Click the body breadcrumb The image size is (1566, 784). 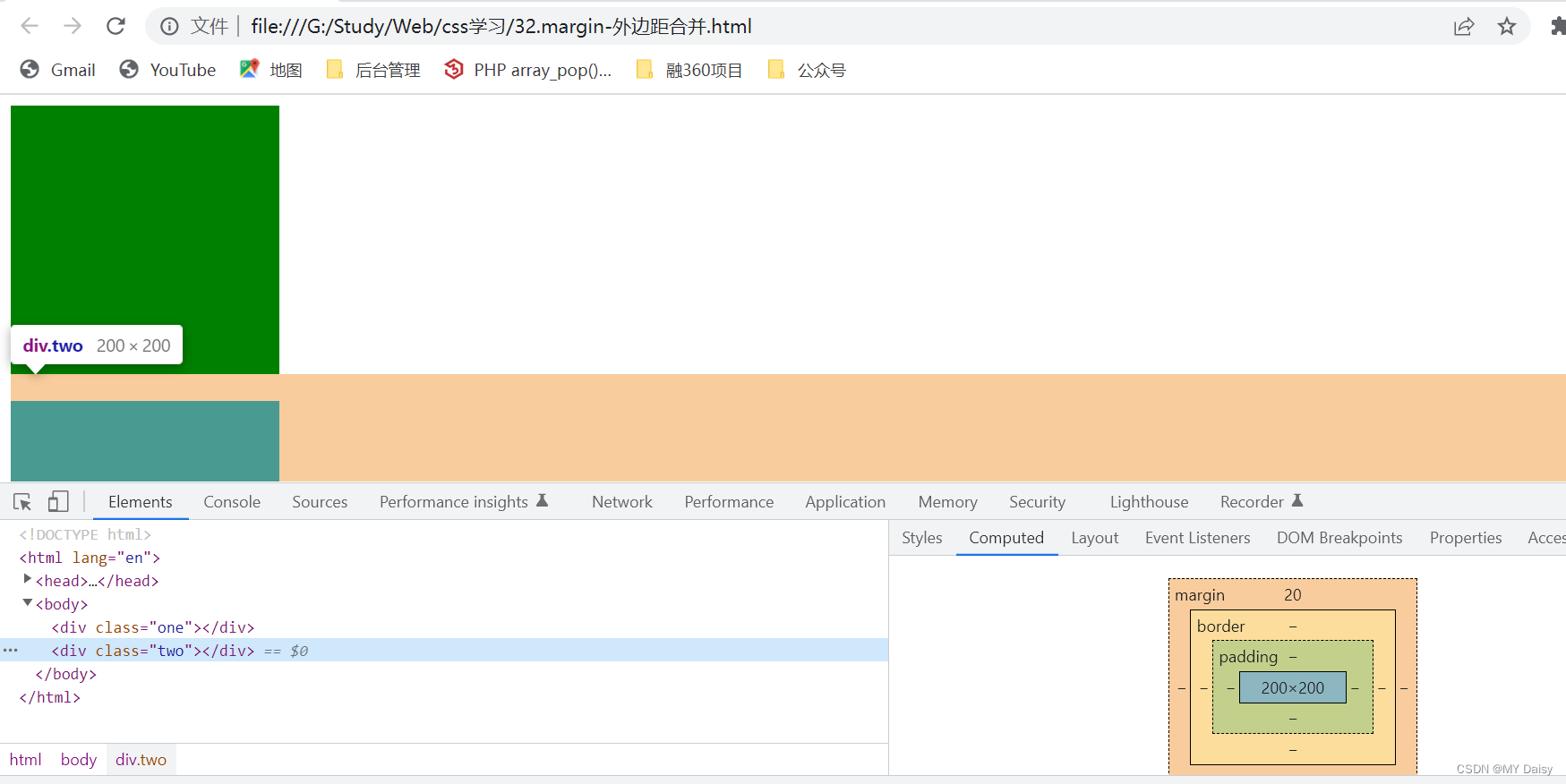pos(79,760)
